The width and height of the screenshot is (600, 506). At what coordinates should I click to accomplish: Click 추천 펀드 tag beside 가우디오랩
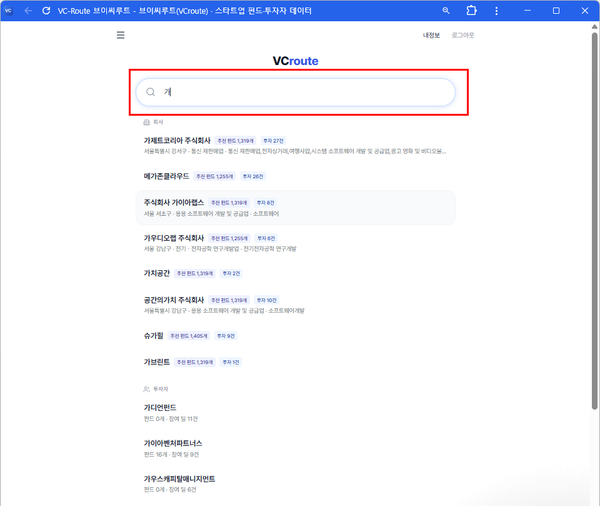(x=229, y=238)
